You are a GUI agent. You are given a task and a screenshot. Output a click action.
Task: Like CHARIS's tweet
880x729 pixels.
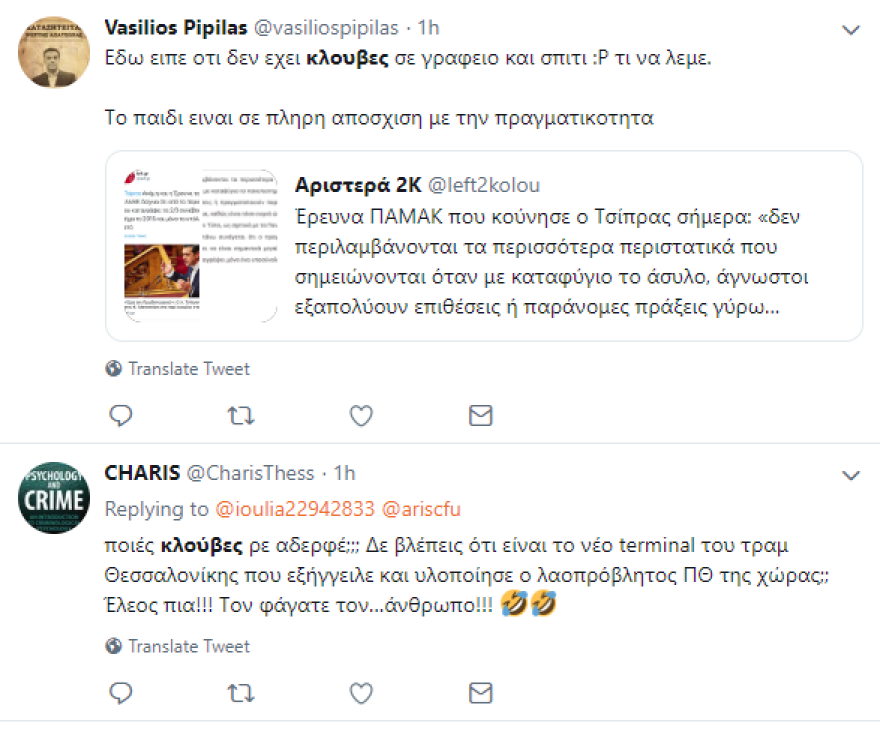click(x=360, y=692)
